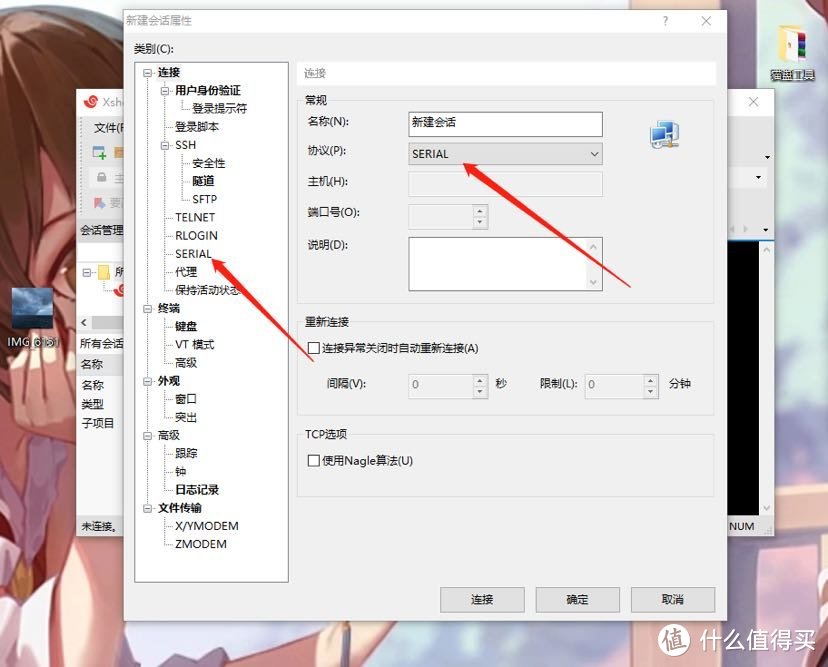828x667 pixels.
Task: Collapse the 用户身份验证 tree node
Action: point(165,91)
